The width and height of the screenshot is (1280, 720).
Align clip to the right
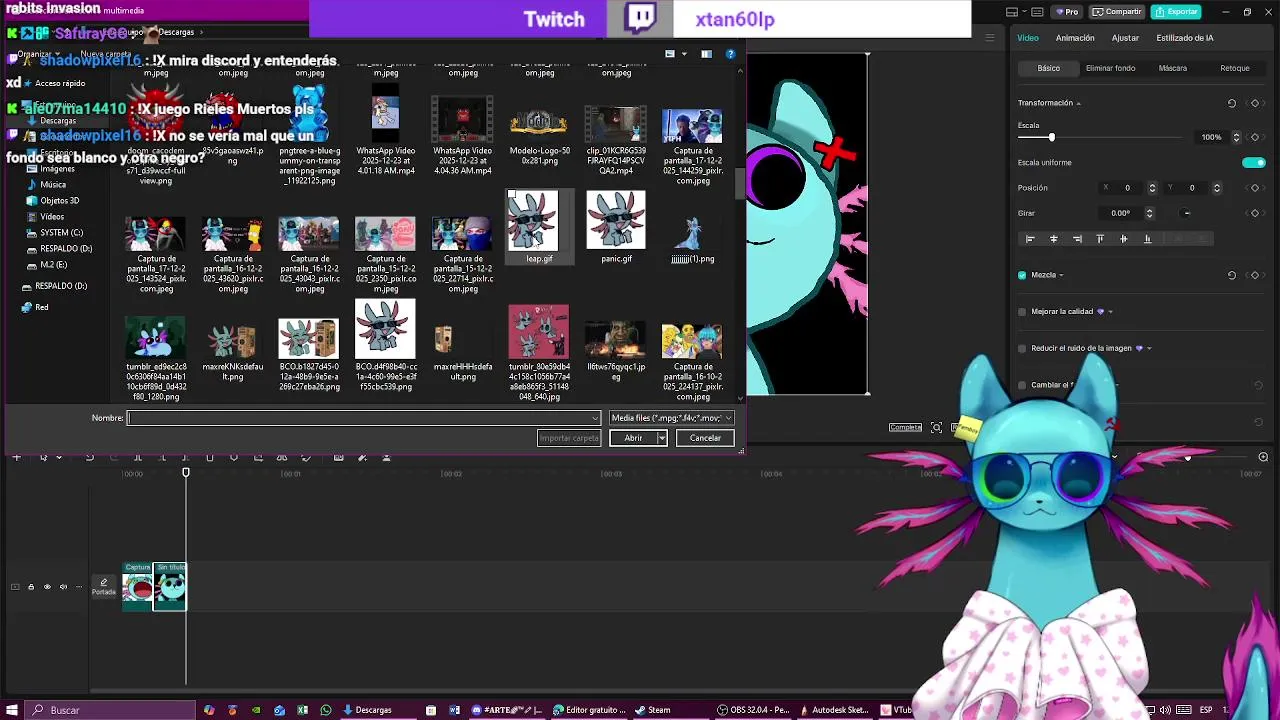pos(1077,239)
